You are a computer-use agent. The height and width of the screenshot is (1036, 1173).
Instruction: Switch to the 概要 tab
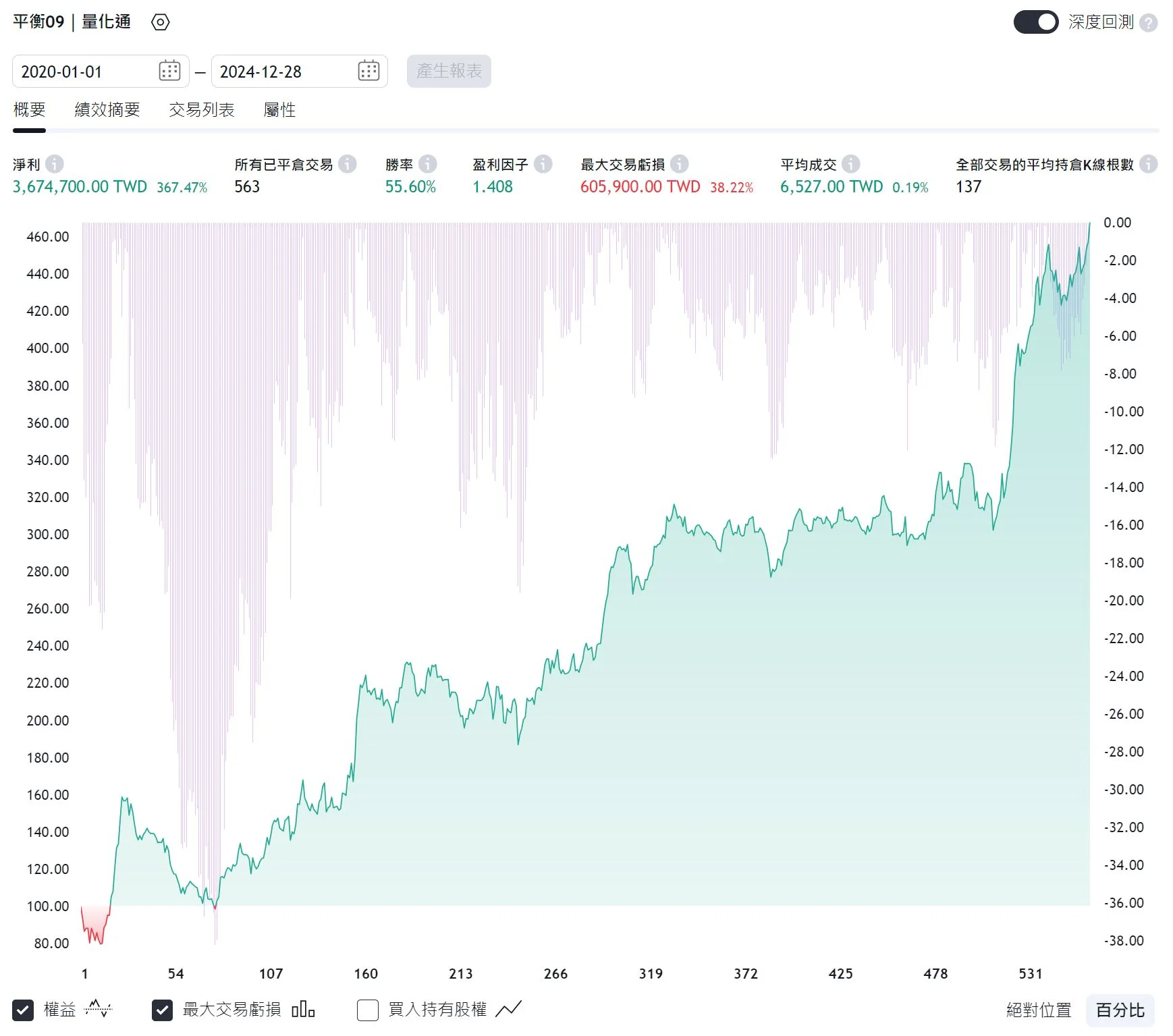click(29, 109)
